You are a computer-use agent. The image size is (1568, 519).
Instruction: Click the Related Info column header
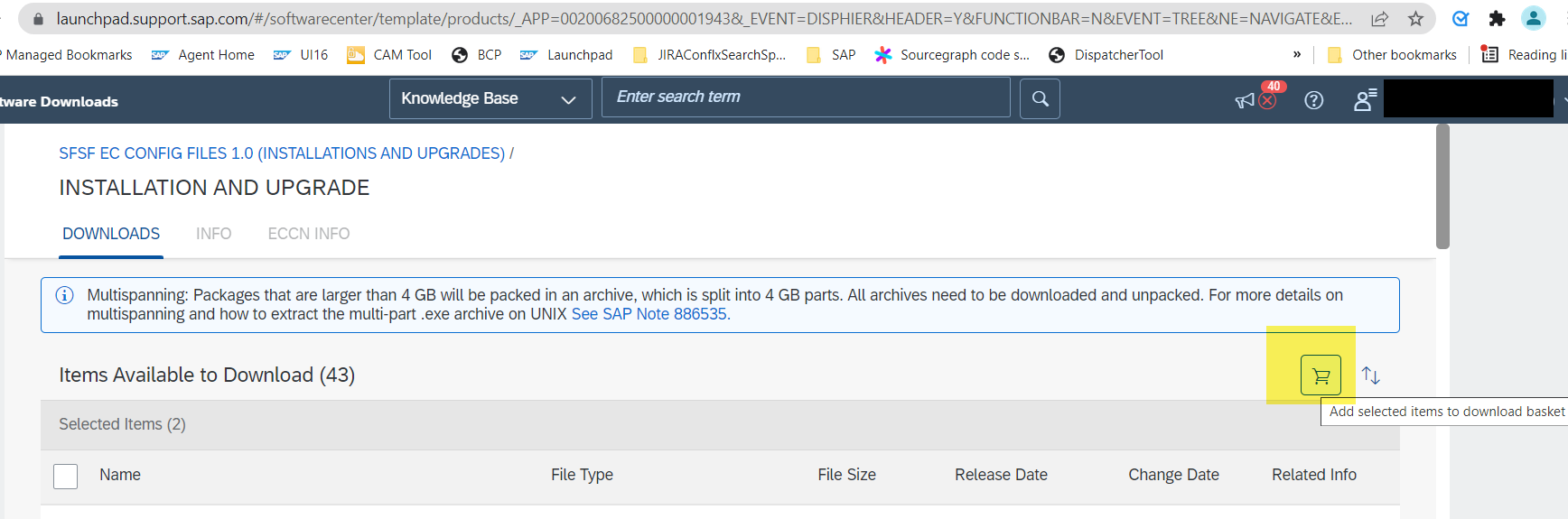(1314, 475)
